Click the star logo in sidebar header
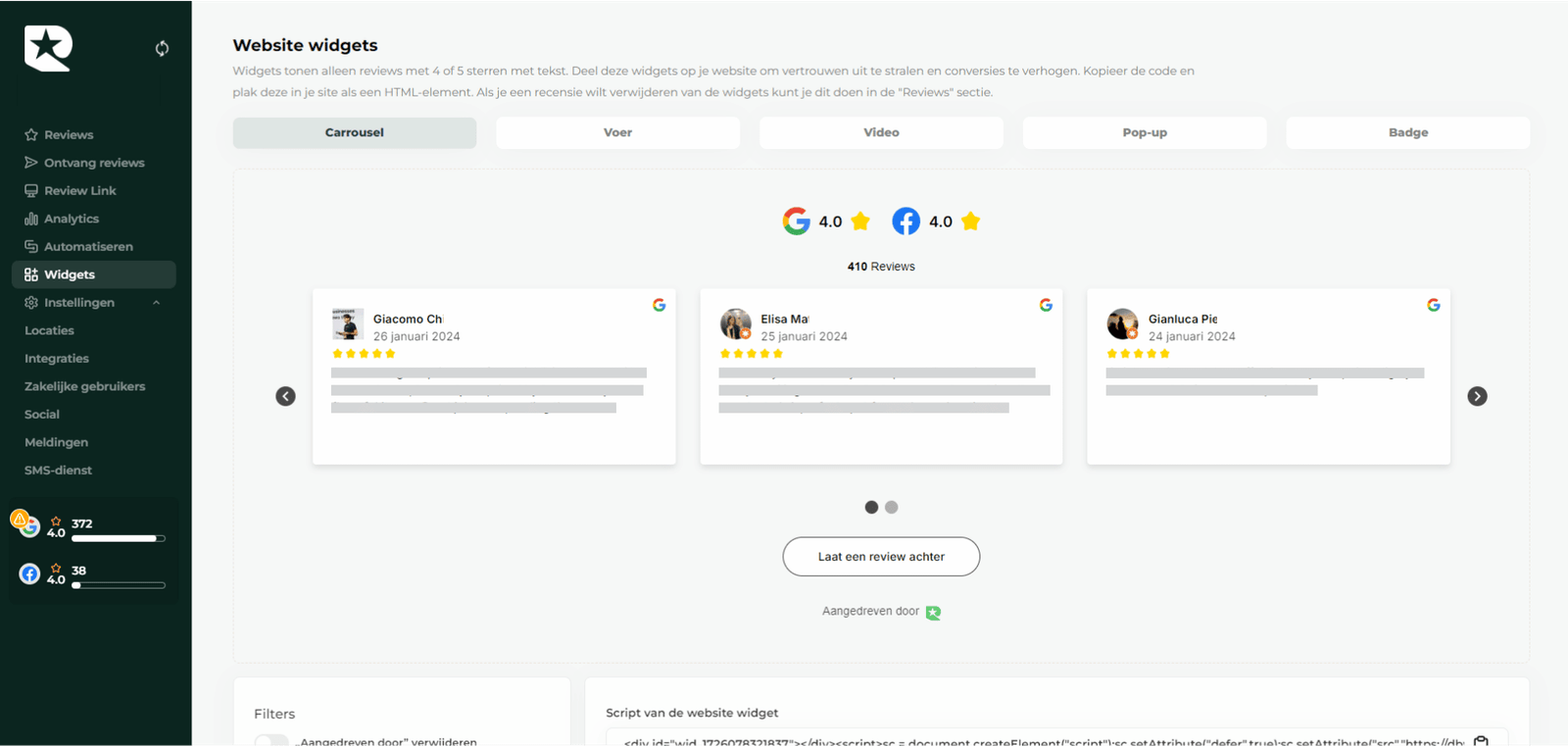The image size is (1568, 746). (x=48, y=48)
